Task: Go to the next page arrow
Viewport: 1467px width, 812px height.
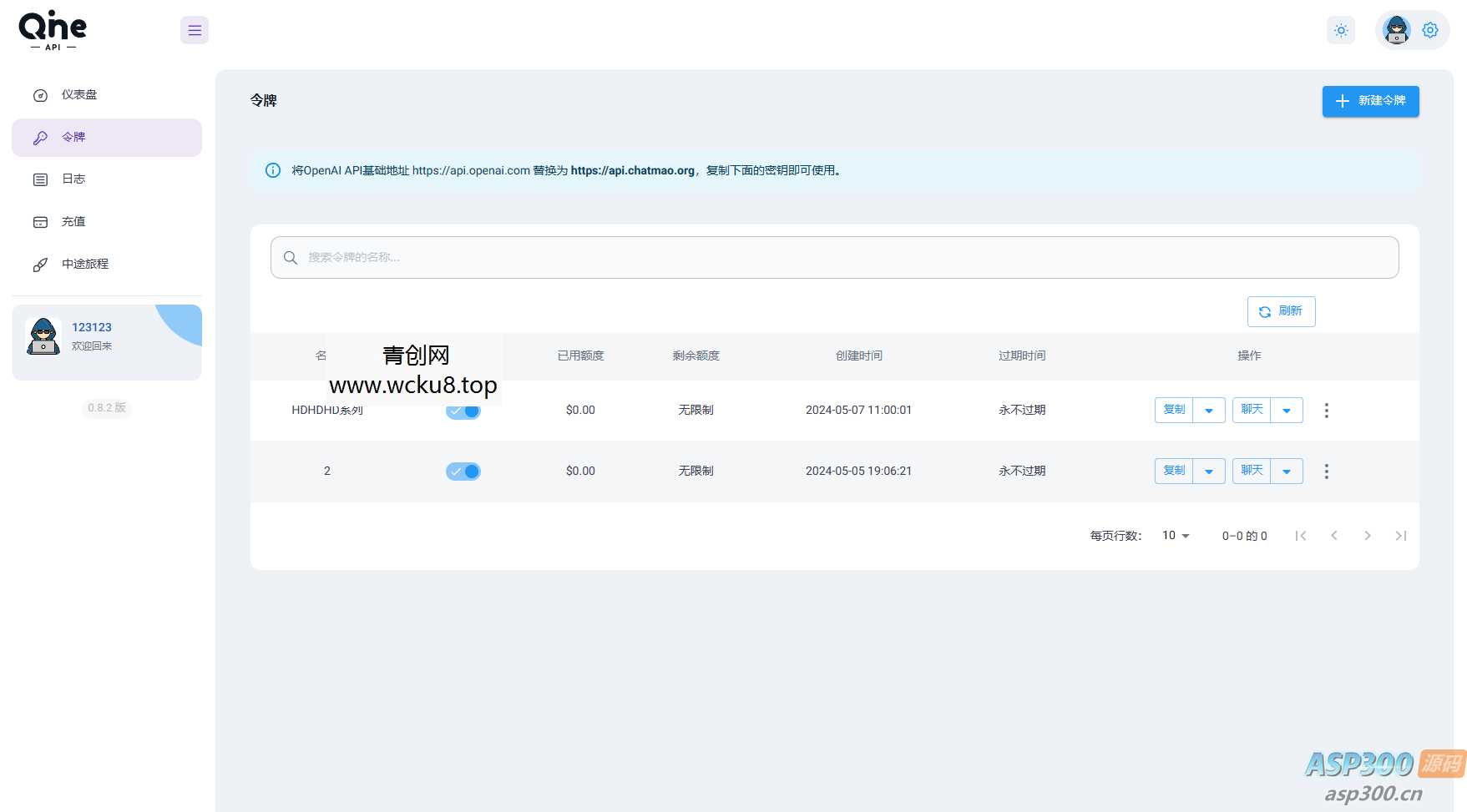Action: tap(1367, 536)
